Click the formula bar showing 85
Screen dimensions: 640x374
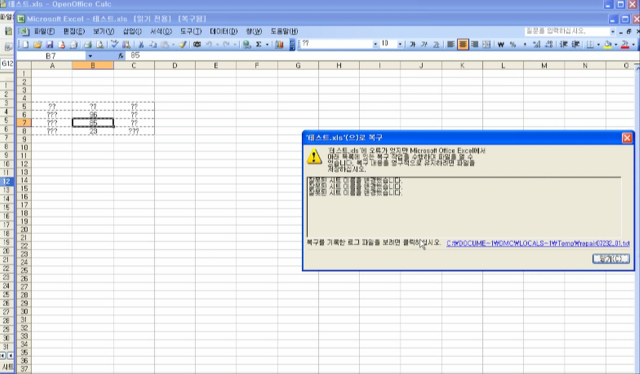382,56
